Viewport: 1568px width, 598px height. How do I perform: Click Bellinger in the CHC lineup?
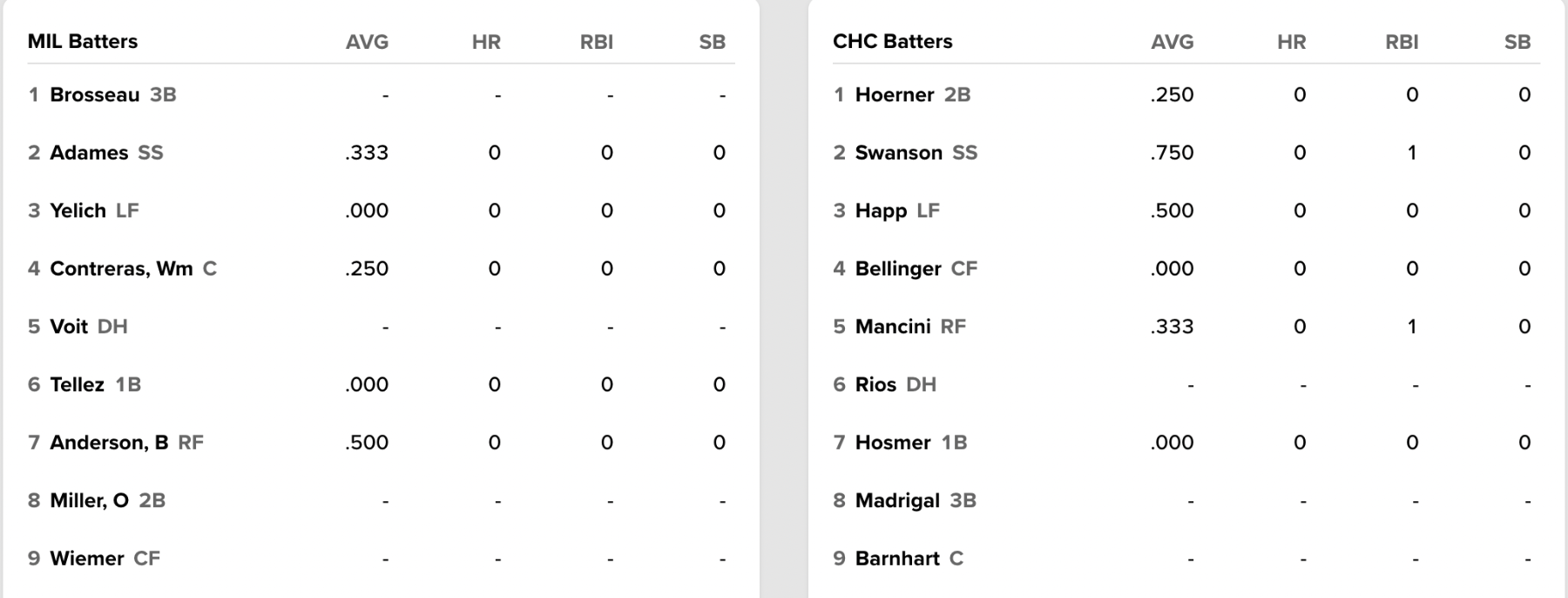click(x=898, y=268)
